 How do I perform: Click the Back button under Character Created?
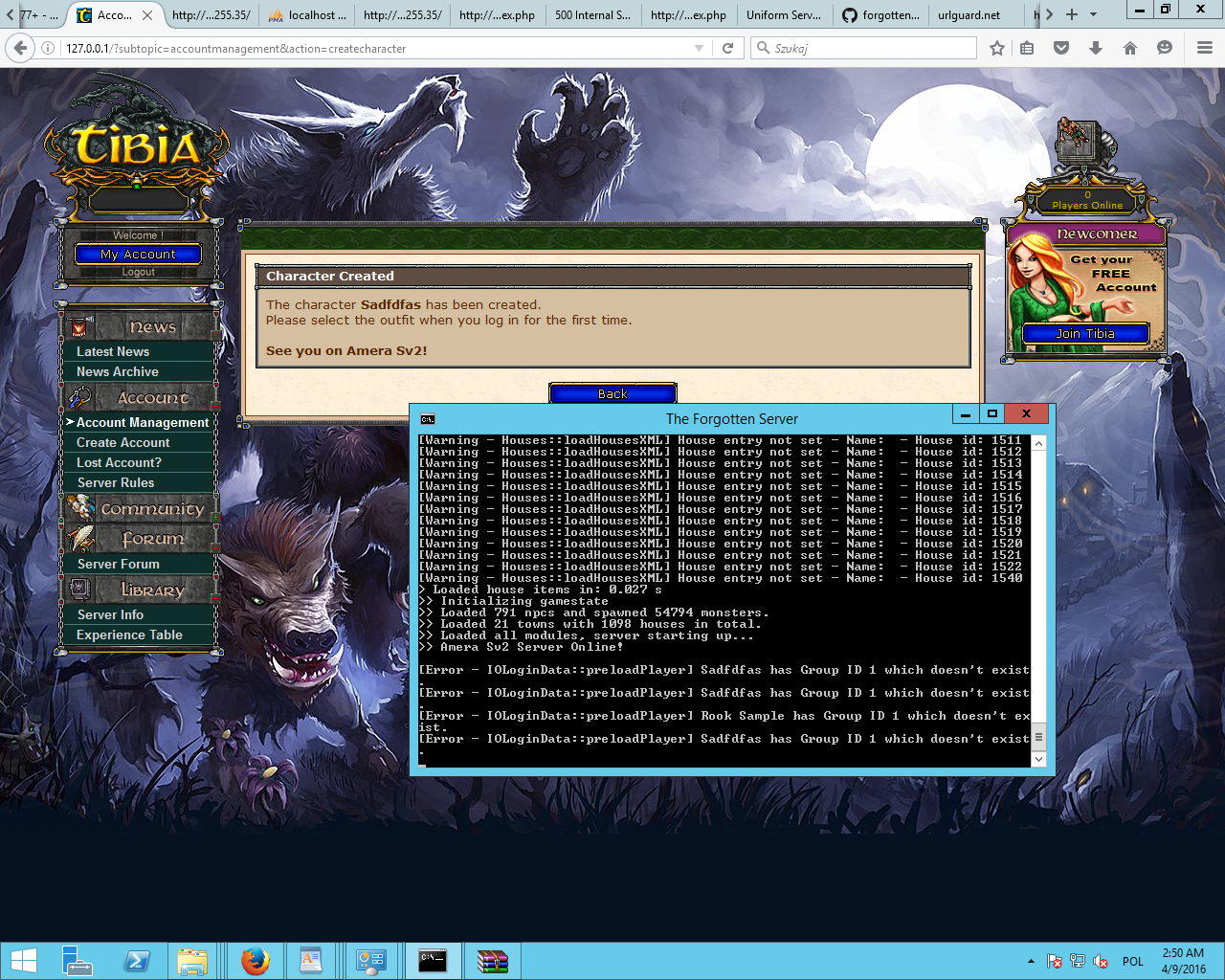pos(612,393)
